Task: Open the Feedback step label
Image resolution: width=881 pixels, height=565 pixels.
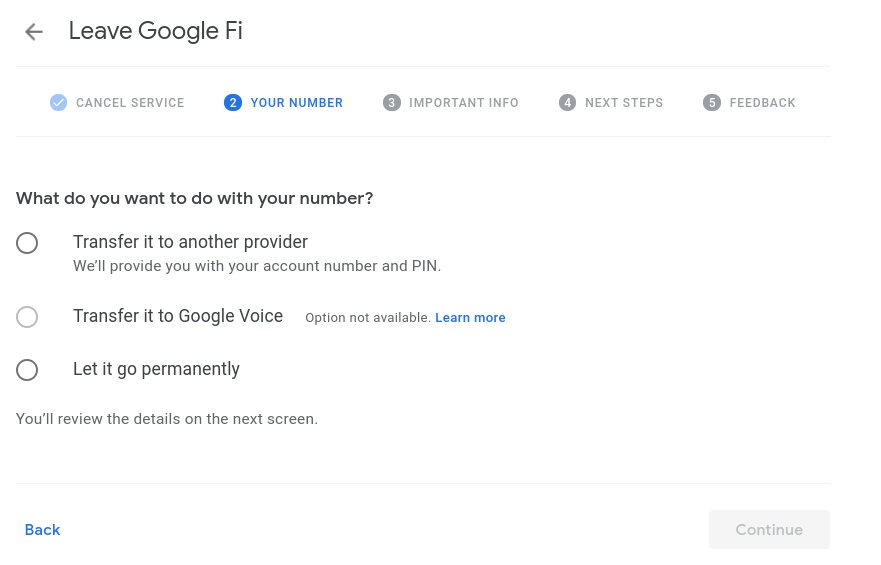Action: pos(762,103)
